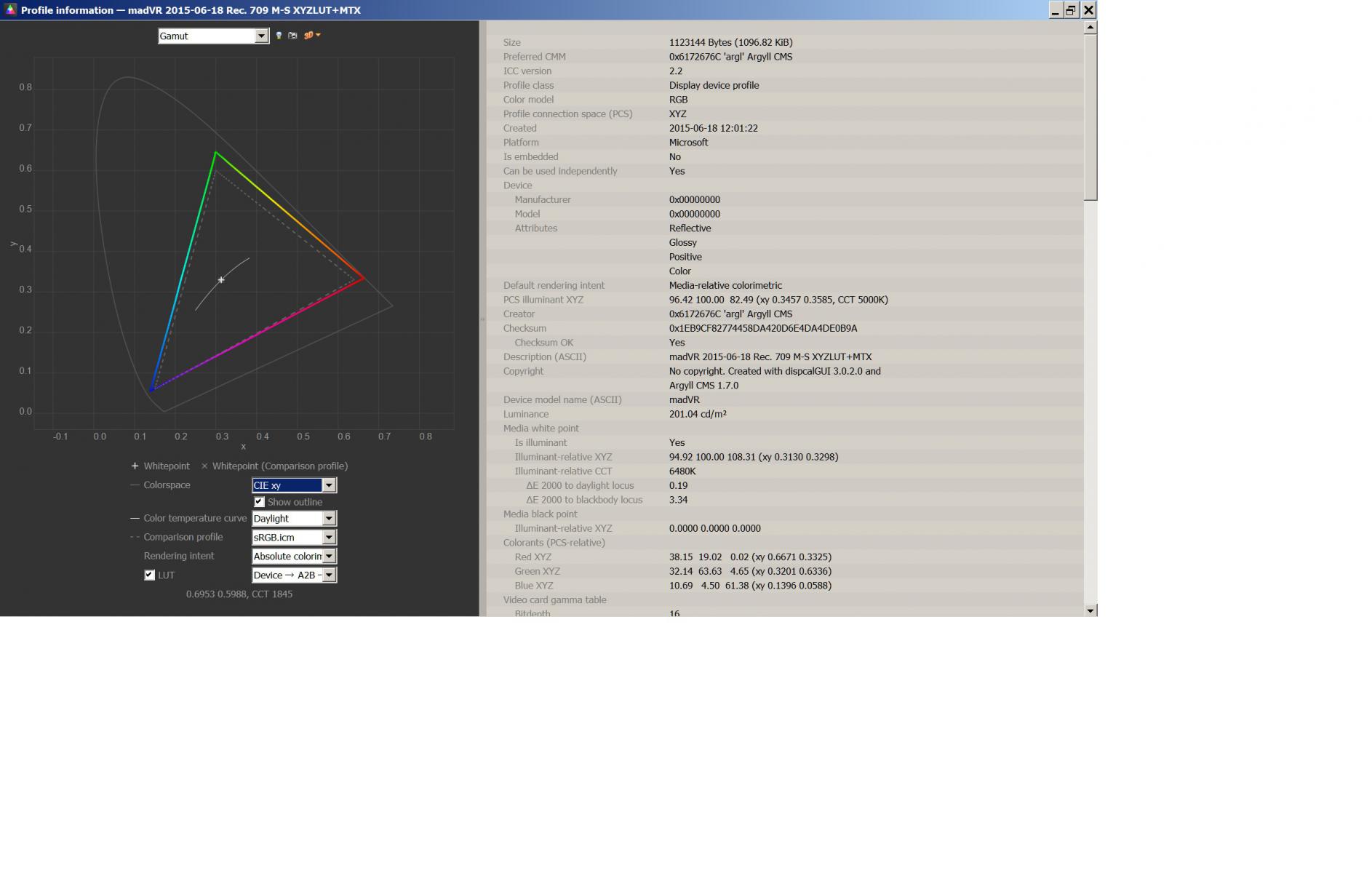Click the whitepoint cross marker on gamut plot
Image resolution: width=1372 pixels, height=873 pixels.
(x=221, y=280)
